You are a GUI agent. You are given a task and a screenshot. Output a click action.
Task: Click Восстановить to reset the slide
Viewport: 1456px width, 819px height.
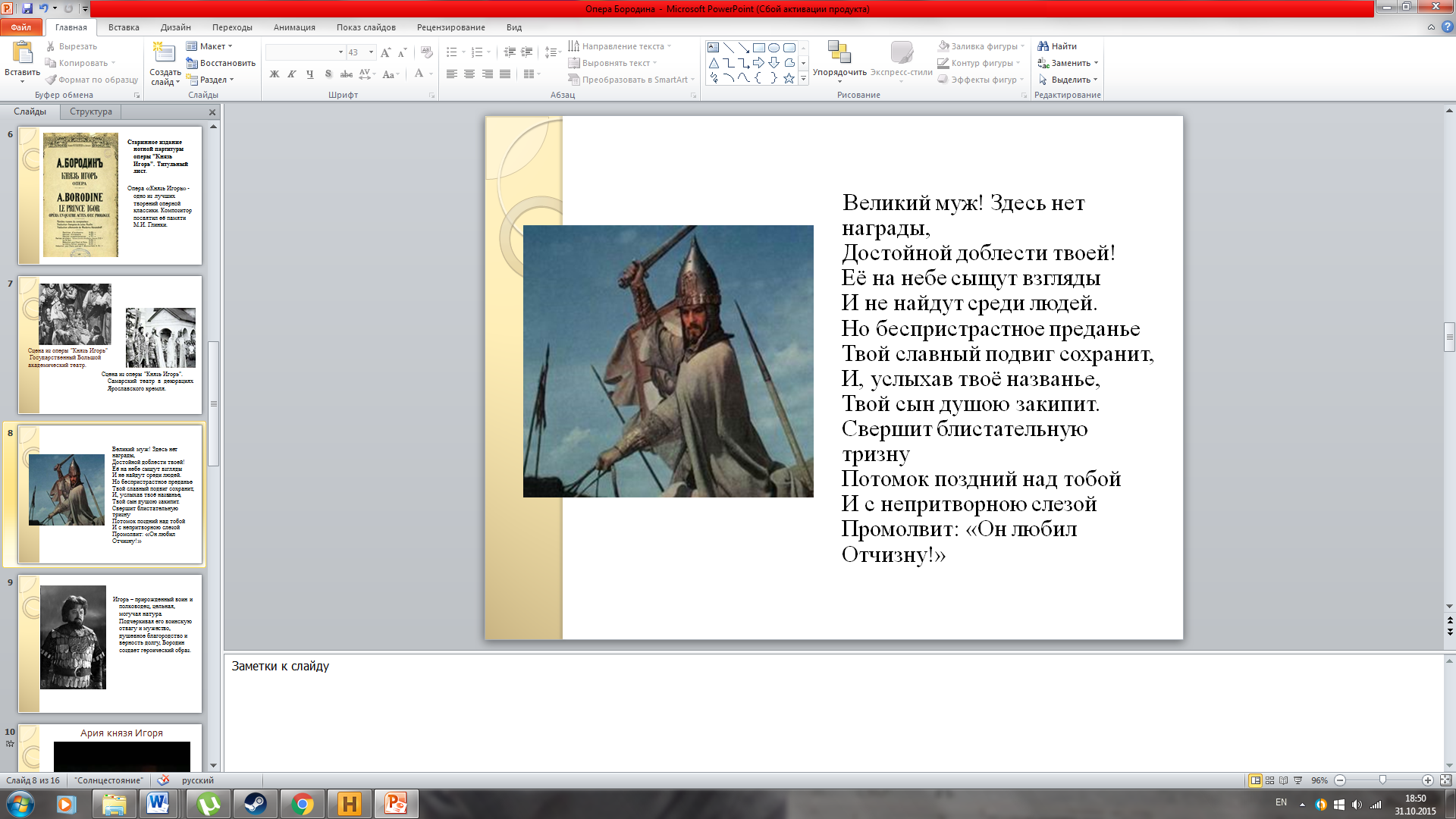click(221, 63)
